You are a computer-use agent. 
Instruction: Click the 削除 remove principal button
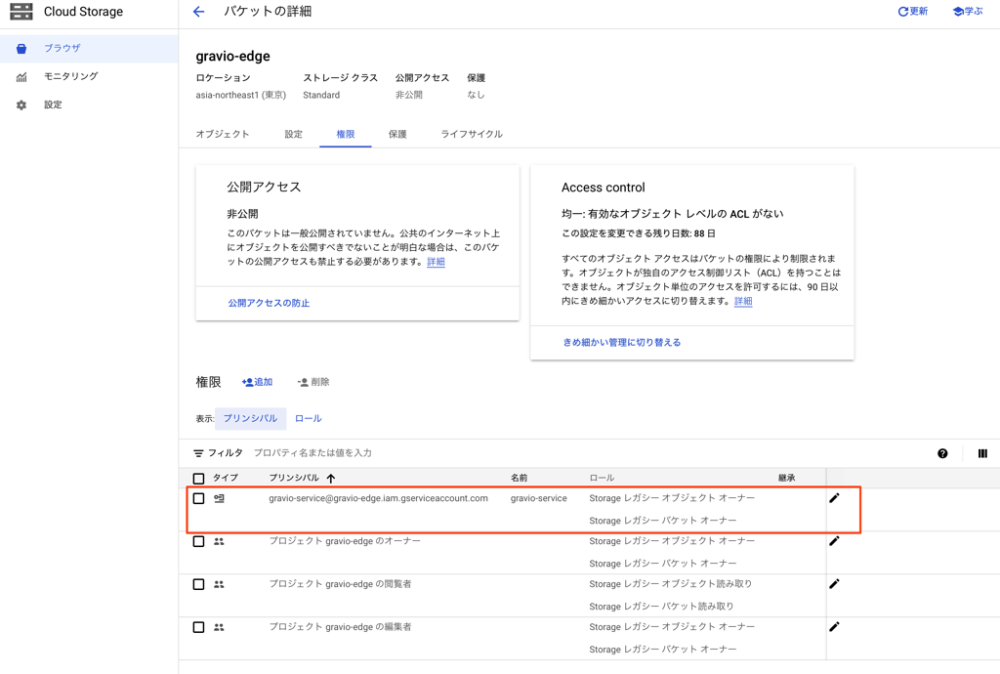coord(313,382)
